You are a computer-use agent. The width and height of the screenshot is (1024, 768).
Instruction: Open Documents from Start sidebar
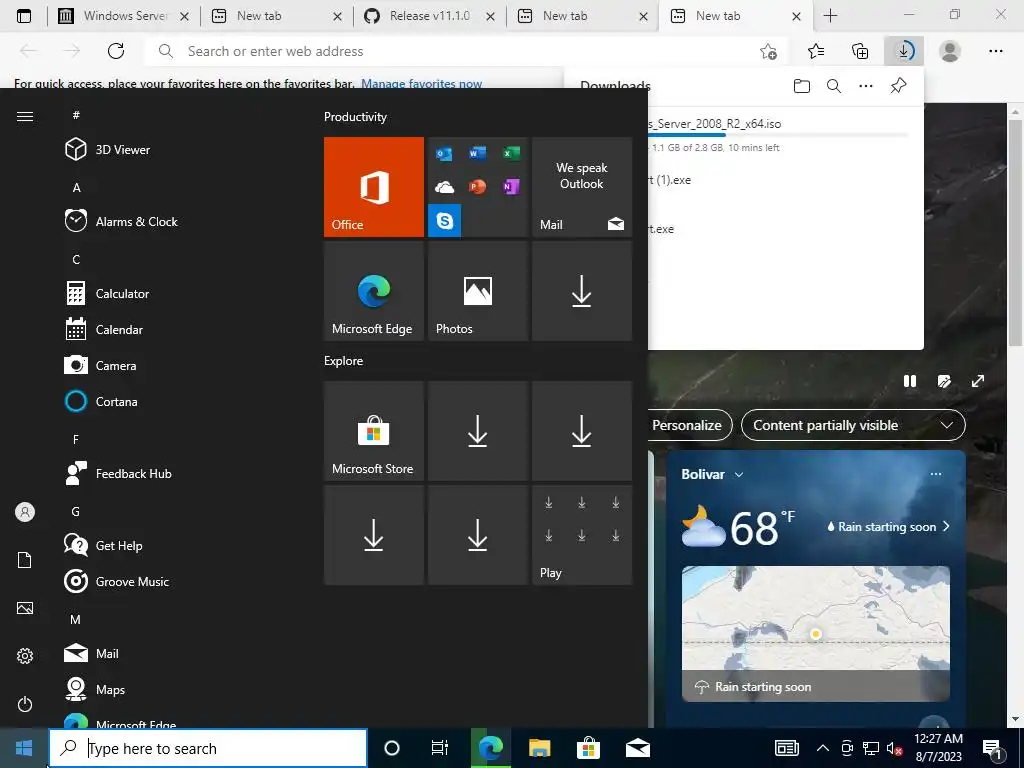pyautogui.click(x=25, y=560)
